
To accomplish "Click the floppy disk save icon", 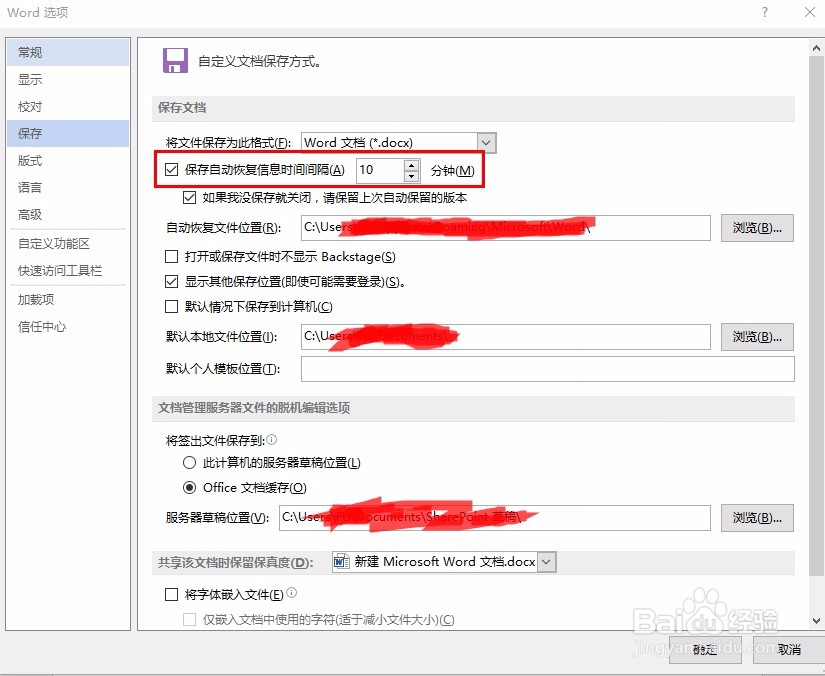I will [175, 60].
